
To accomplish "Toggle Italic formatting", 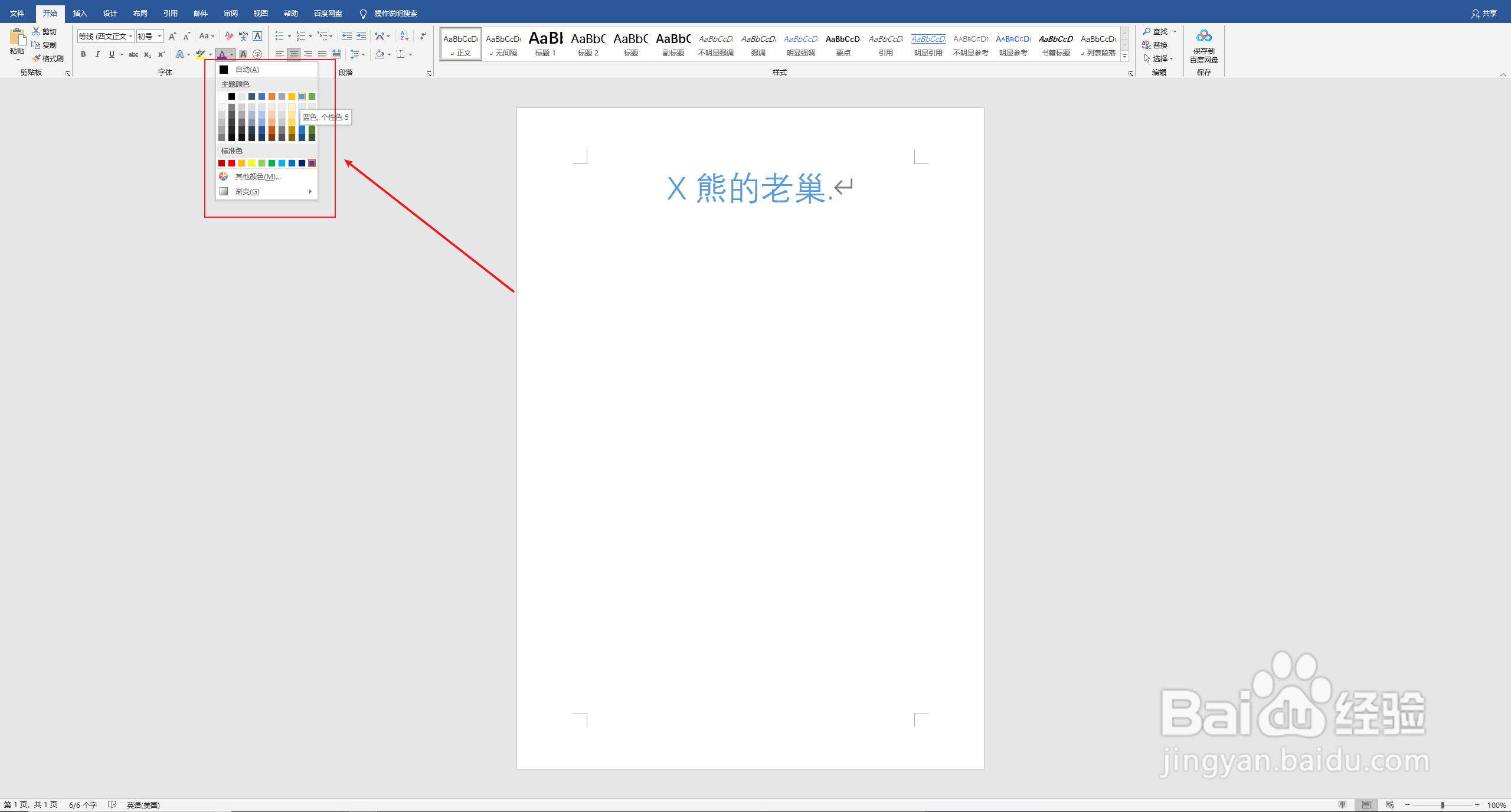I will click(97, 54).
